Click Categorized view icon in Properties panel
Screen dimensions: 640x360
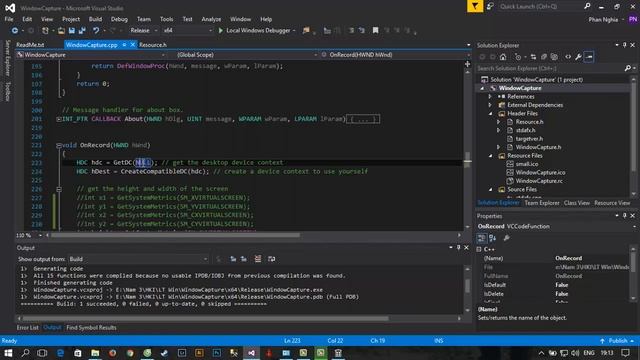point(482,238)
